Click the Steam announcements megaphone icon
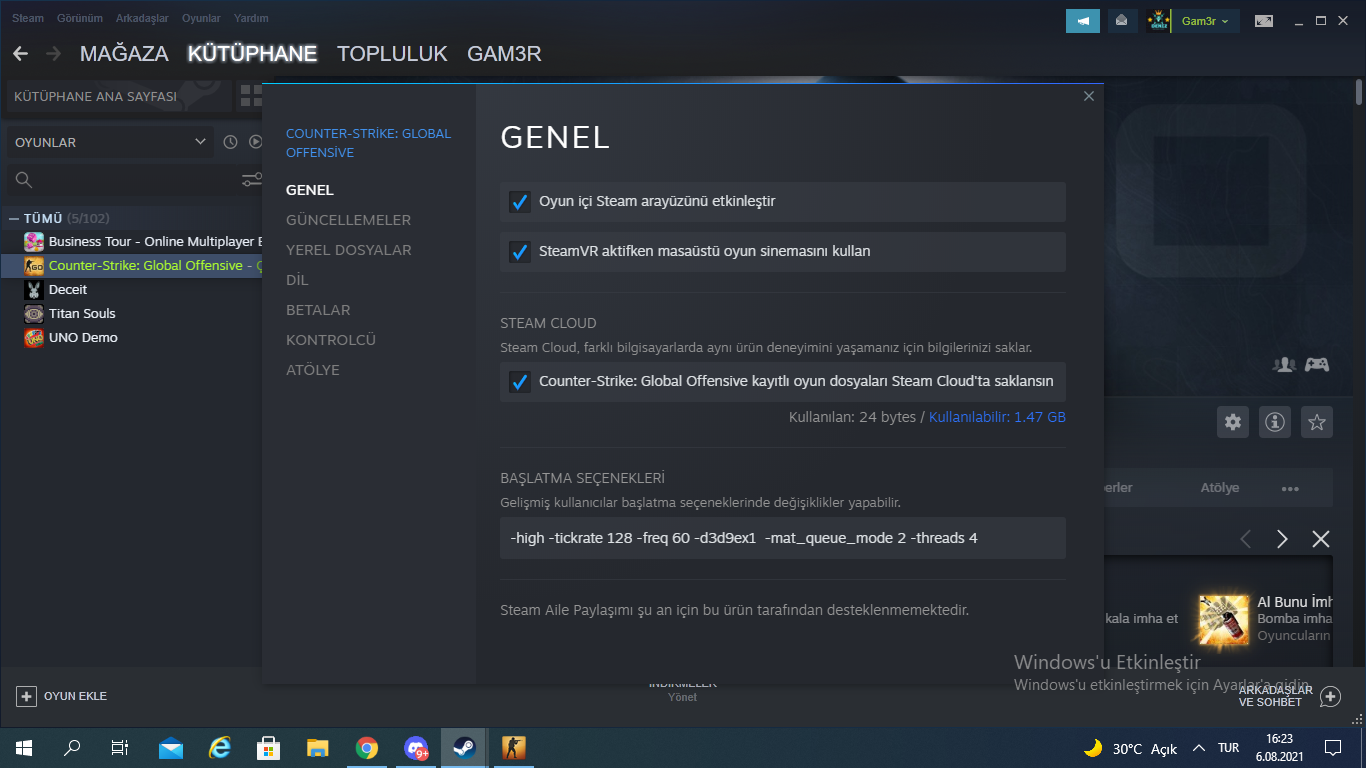 [x=1083, y=20]
